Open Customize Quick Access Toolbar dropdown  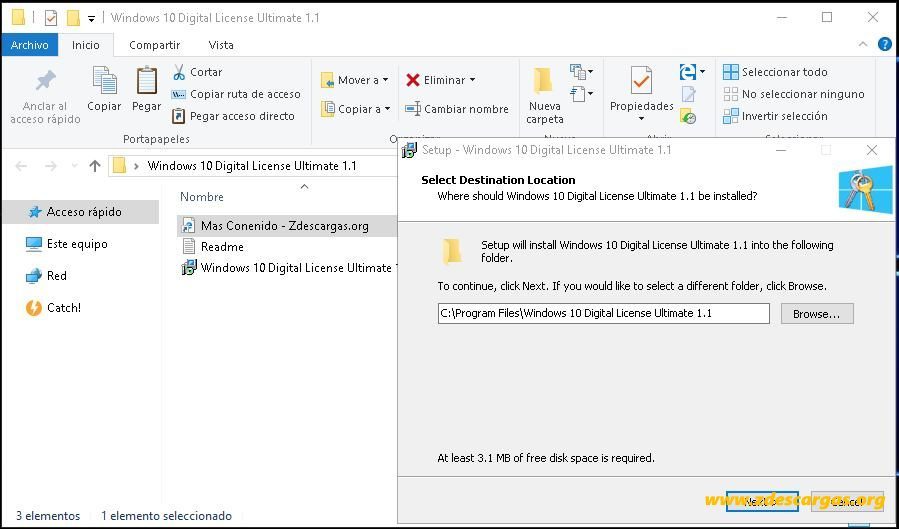(x=91, y=18)
